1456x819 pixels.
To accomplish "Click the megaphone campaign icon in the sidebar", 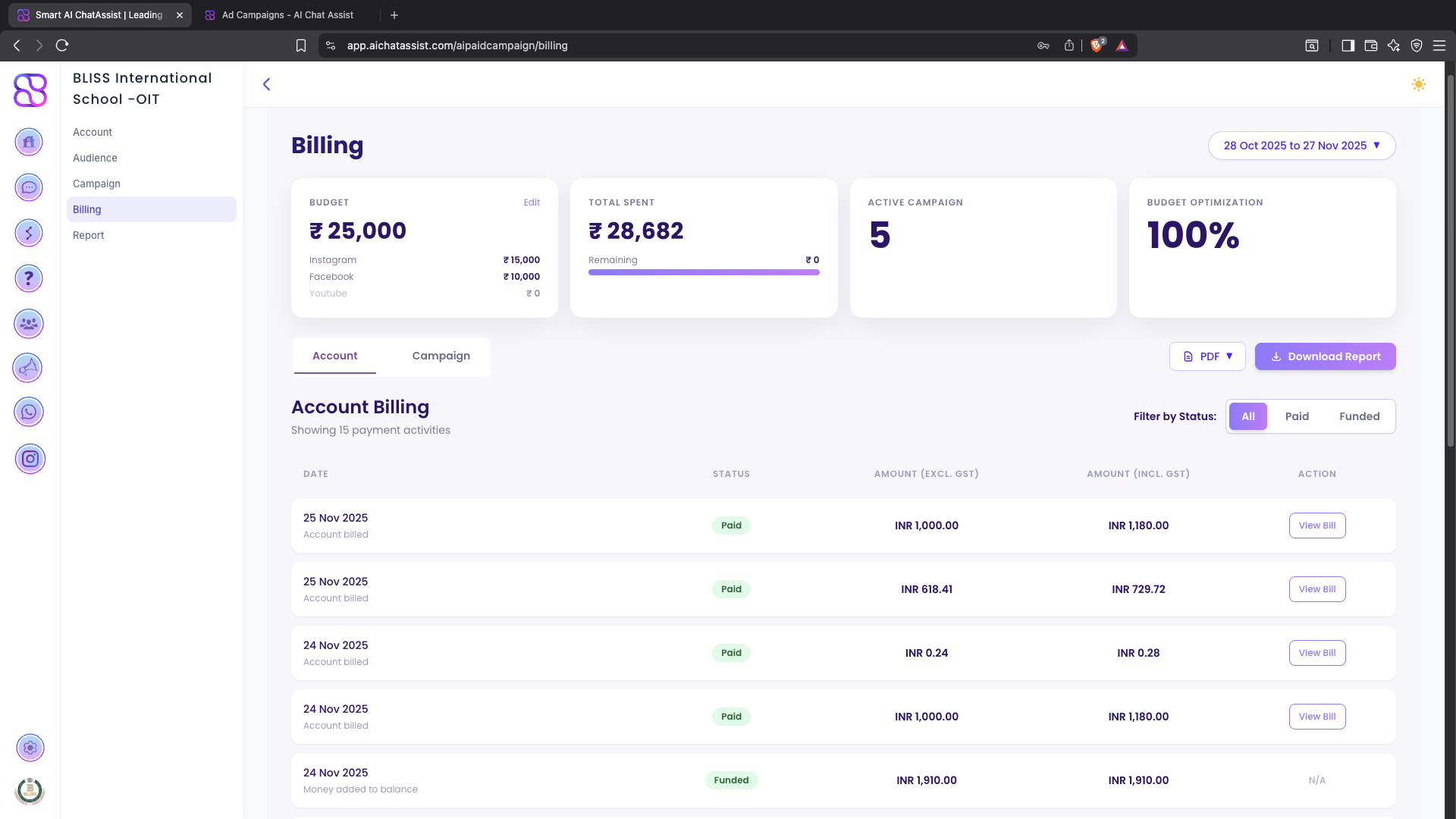I will pyautogui.click(x=29, y=369).
